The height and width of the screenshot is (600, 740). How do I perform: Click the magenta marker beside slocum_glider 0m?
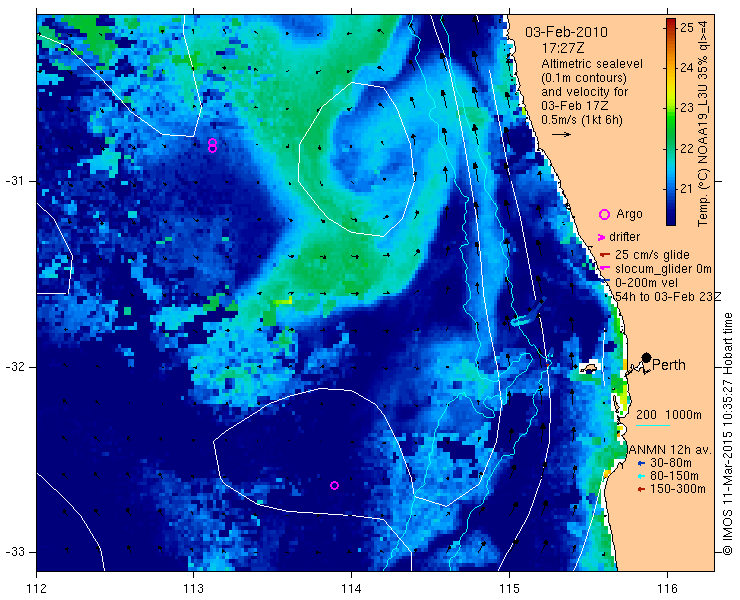coord(605,268)
